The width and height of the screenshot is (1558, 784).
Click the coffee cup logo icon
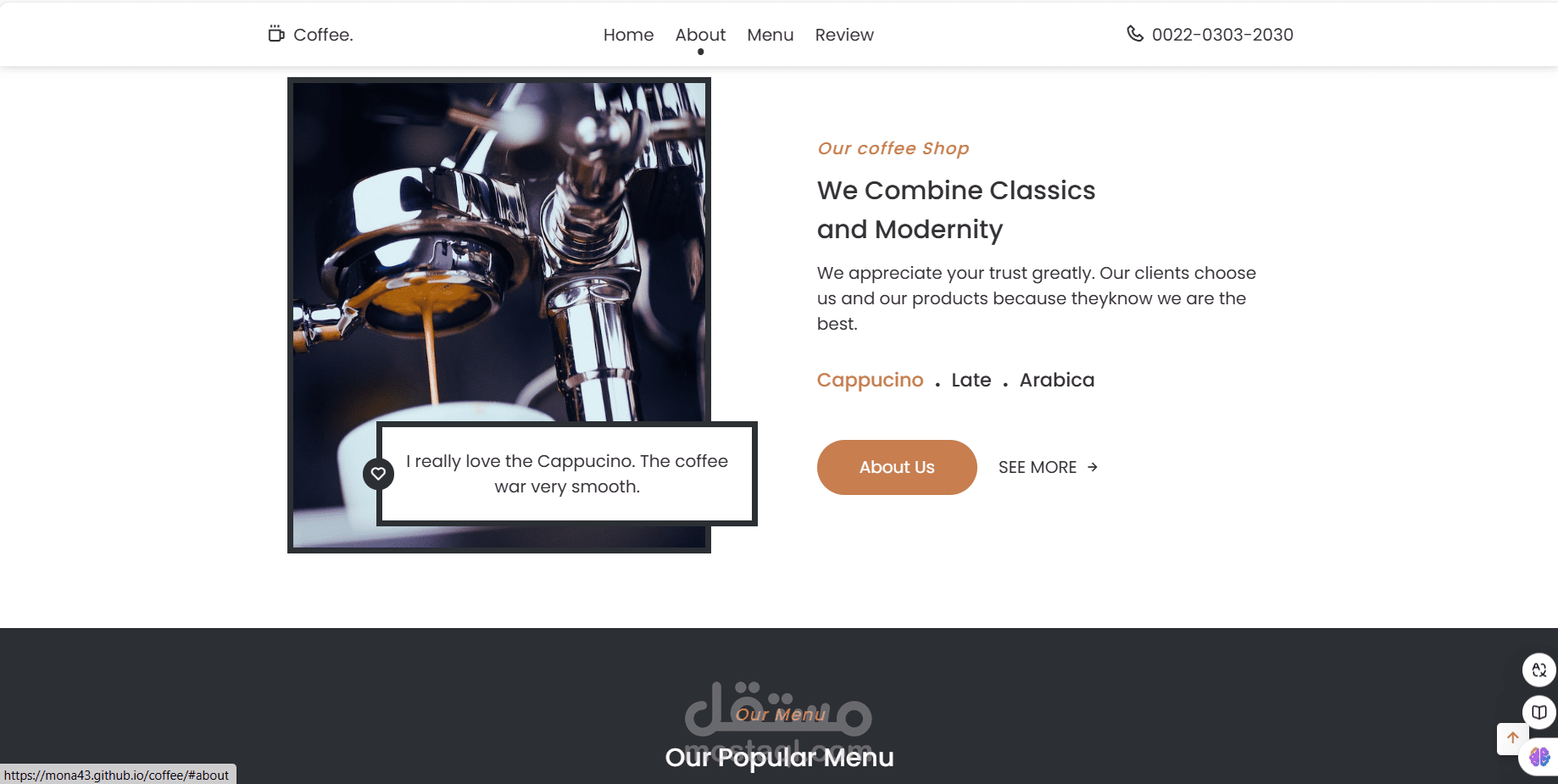276,34
